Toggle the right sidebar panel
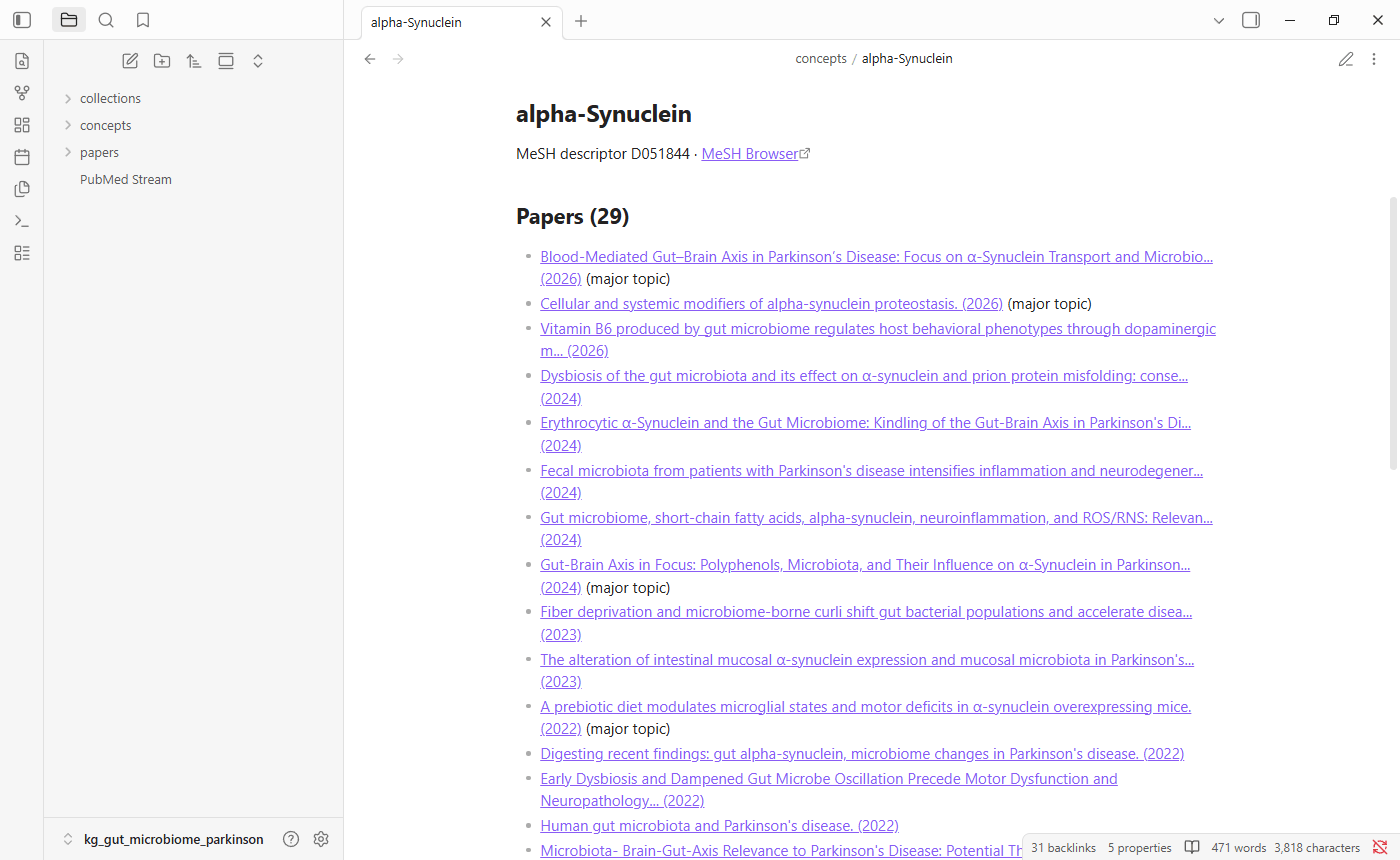 (x=1251, y=20)
